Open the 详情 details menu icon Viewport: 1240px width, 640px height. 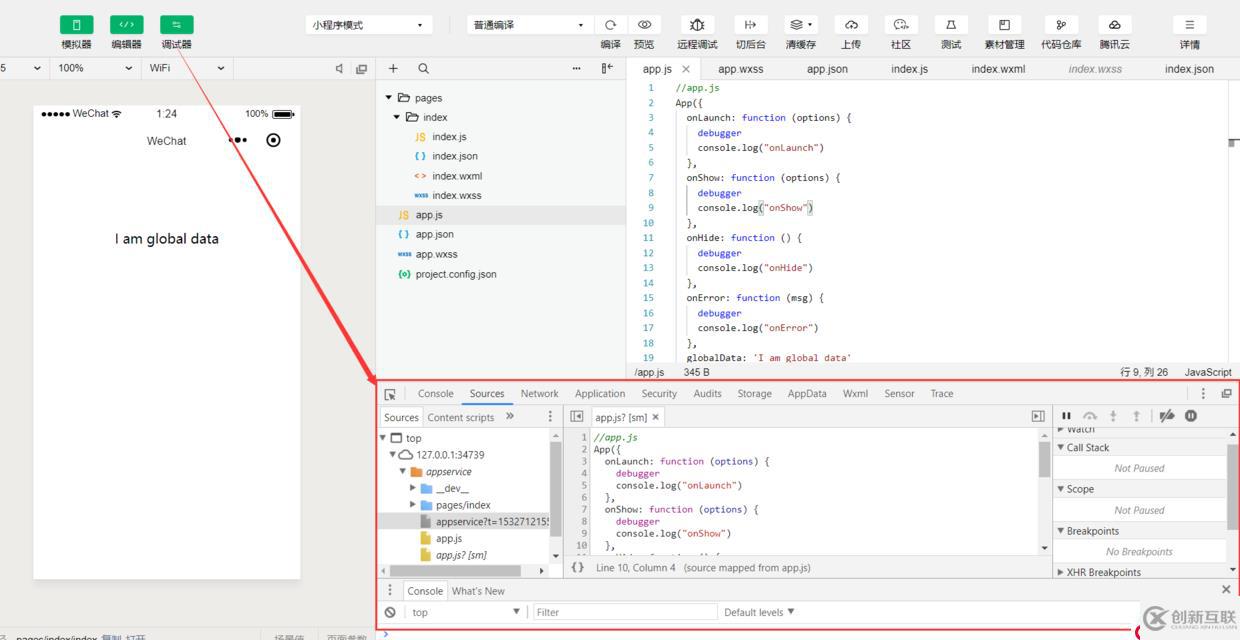point(1189,25)
